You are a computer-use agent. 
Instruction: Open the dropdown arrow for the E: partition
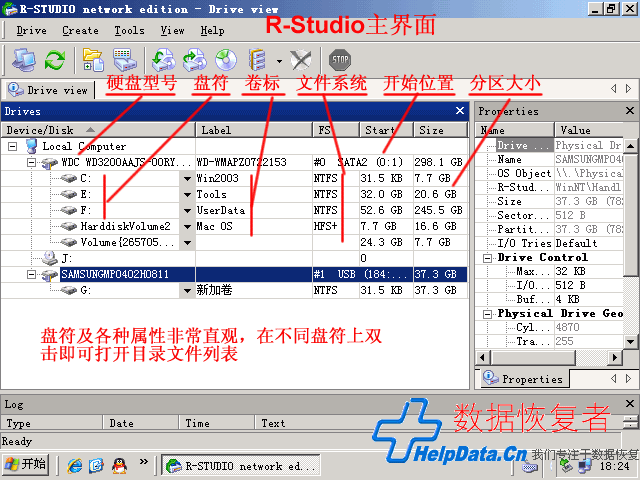coord(187,195)
